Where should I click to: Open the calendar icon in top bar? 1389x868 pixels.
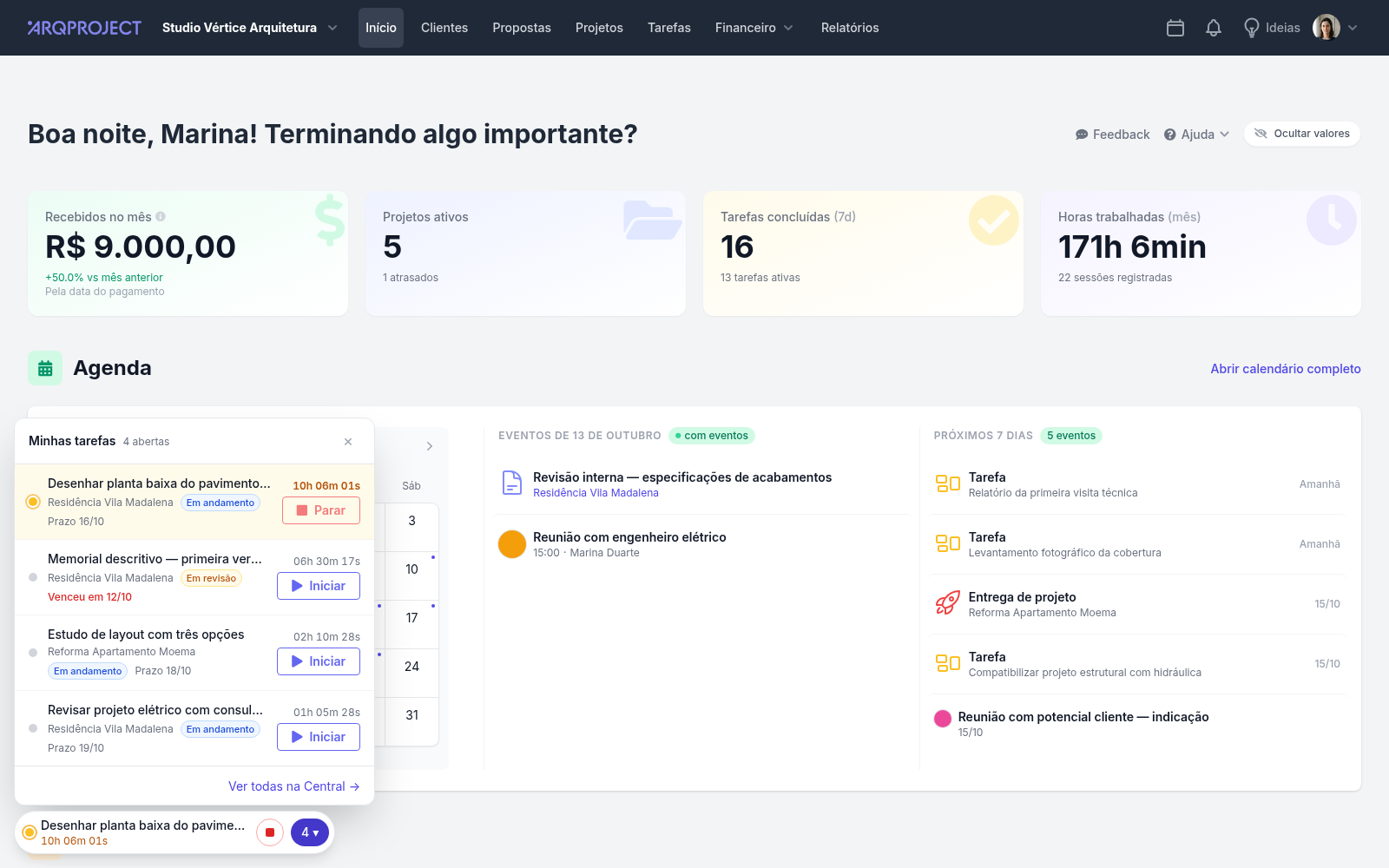[x=1175, y=28]
